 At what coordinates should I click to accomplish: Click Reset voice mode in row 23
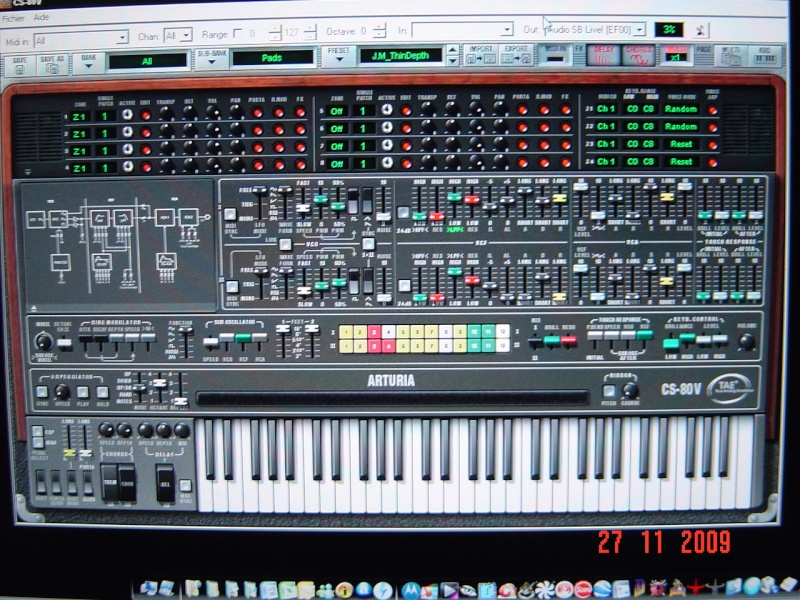(x=681, y=144)
